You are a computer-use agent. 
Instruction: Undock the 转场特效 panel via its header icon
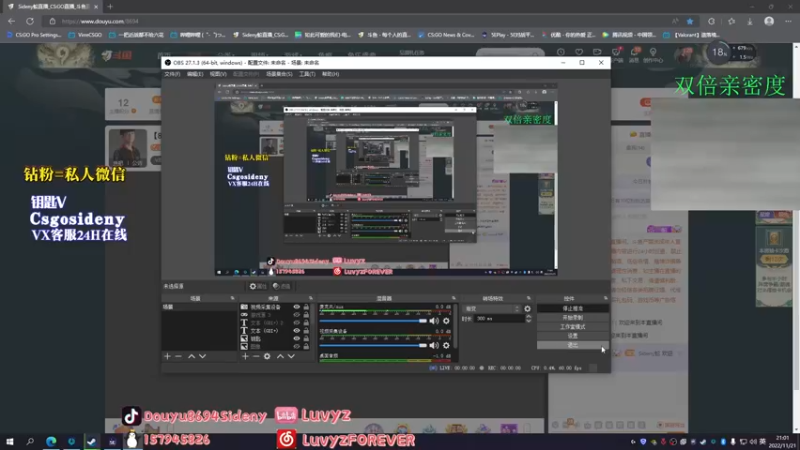point(529,298)
